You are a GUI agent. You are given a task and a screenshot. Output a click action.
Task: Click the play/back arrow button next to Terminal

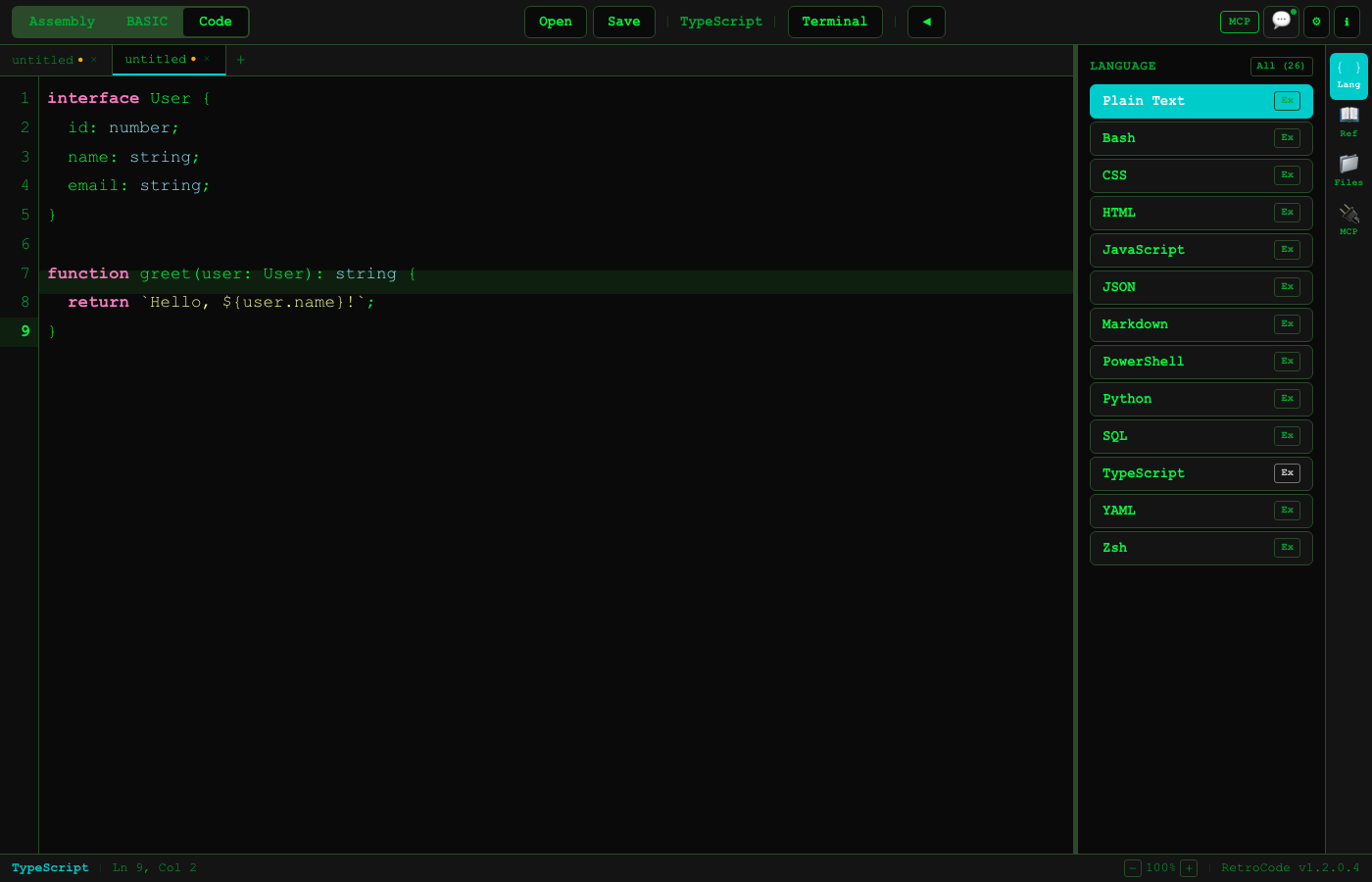[x=926, y=22]
